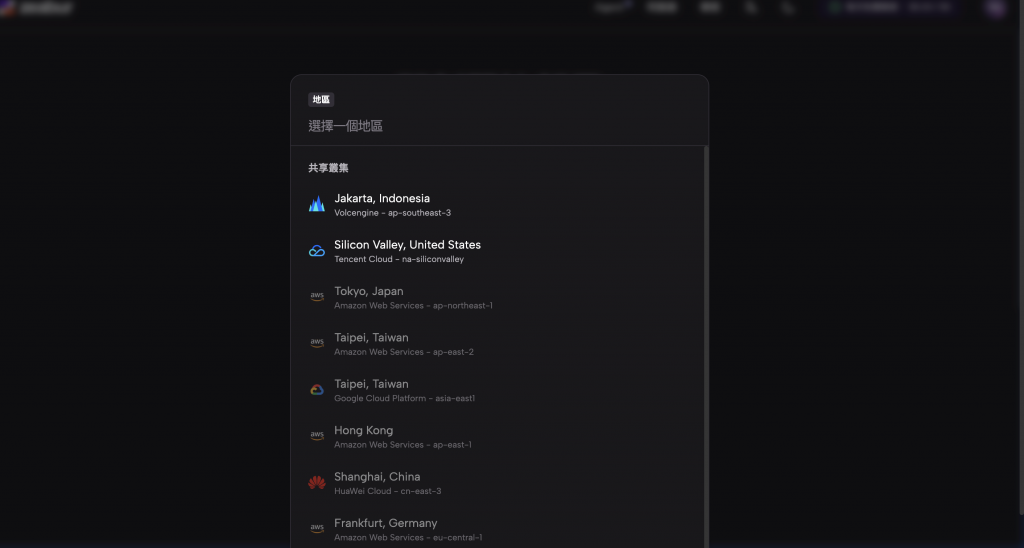Click the Huawei icon beside Shanghai, China

(x=317, y=483)
